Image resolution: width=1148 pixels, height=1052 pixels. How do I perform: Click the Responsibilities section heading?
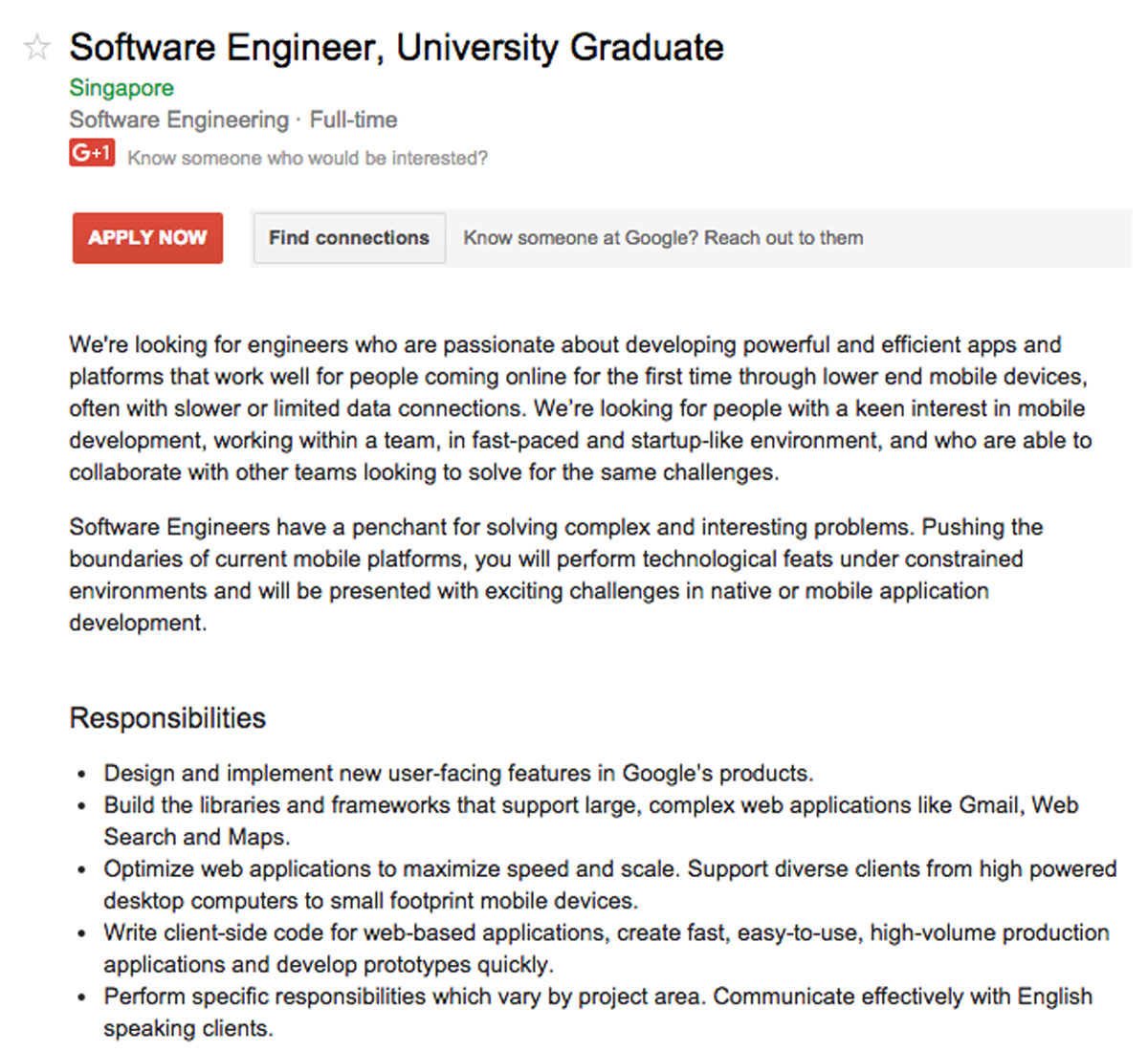(x=167, y=718)
